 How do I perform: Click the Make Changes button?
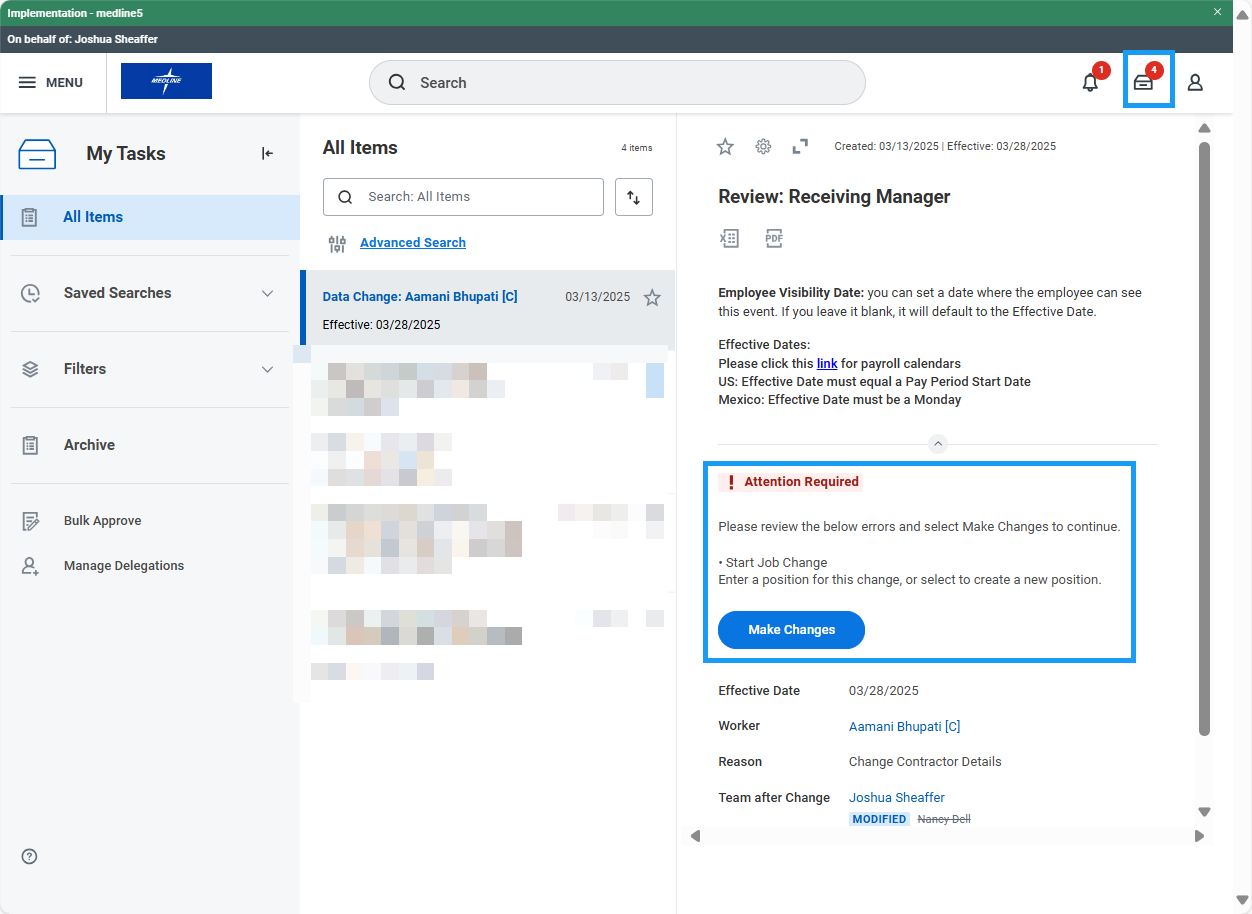coord(791,630)
